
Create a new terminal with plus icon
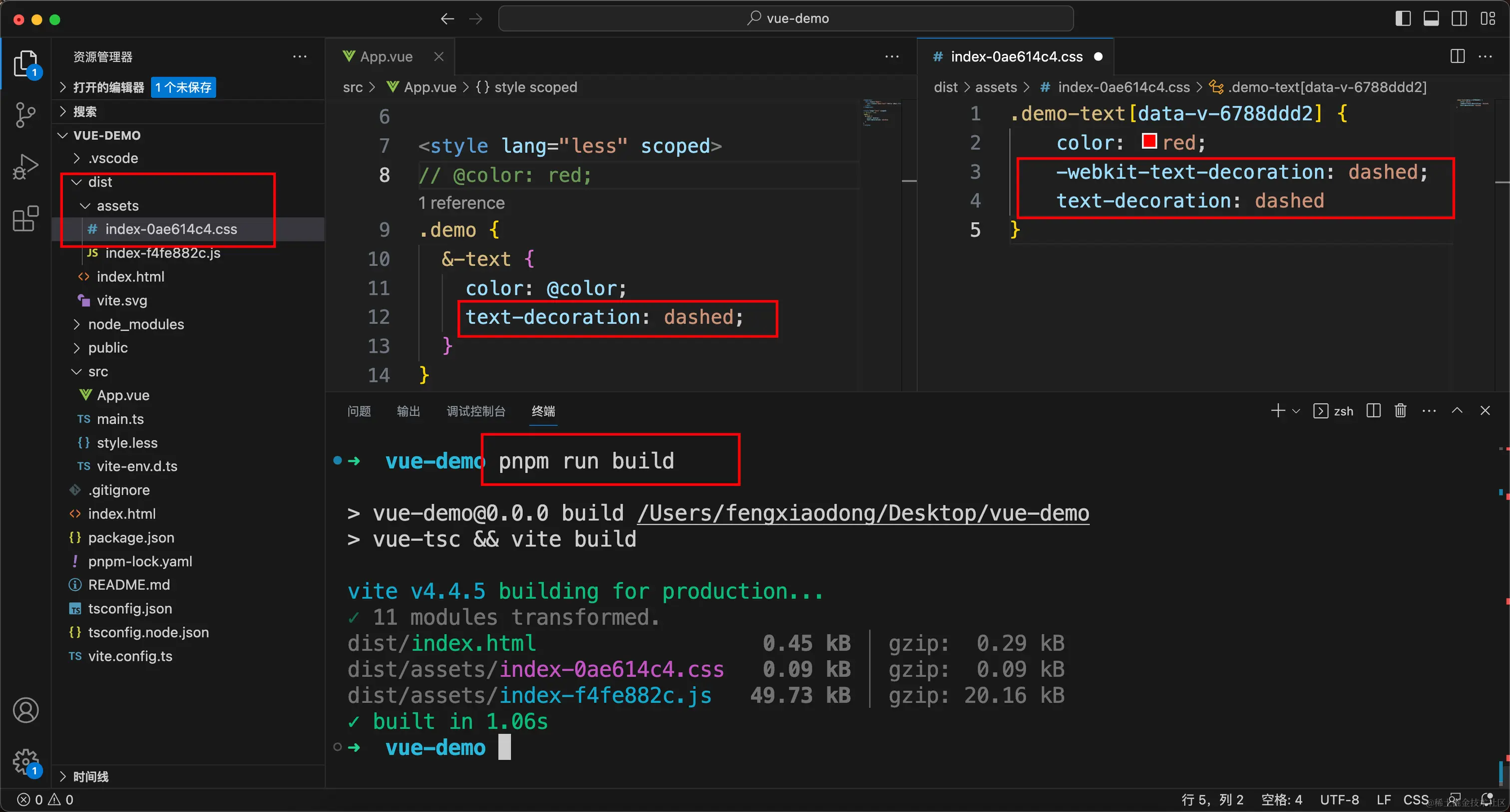(x=1278, y=411)
